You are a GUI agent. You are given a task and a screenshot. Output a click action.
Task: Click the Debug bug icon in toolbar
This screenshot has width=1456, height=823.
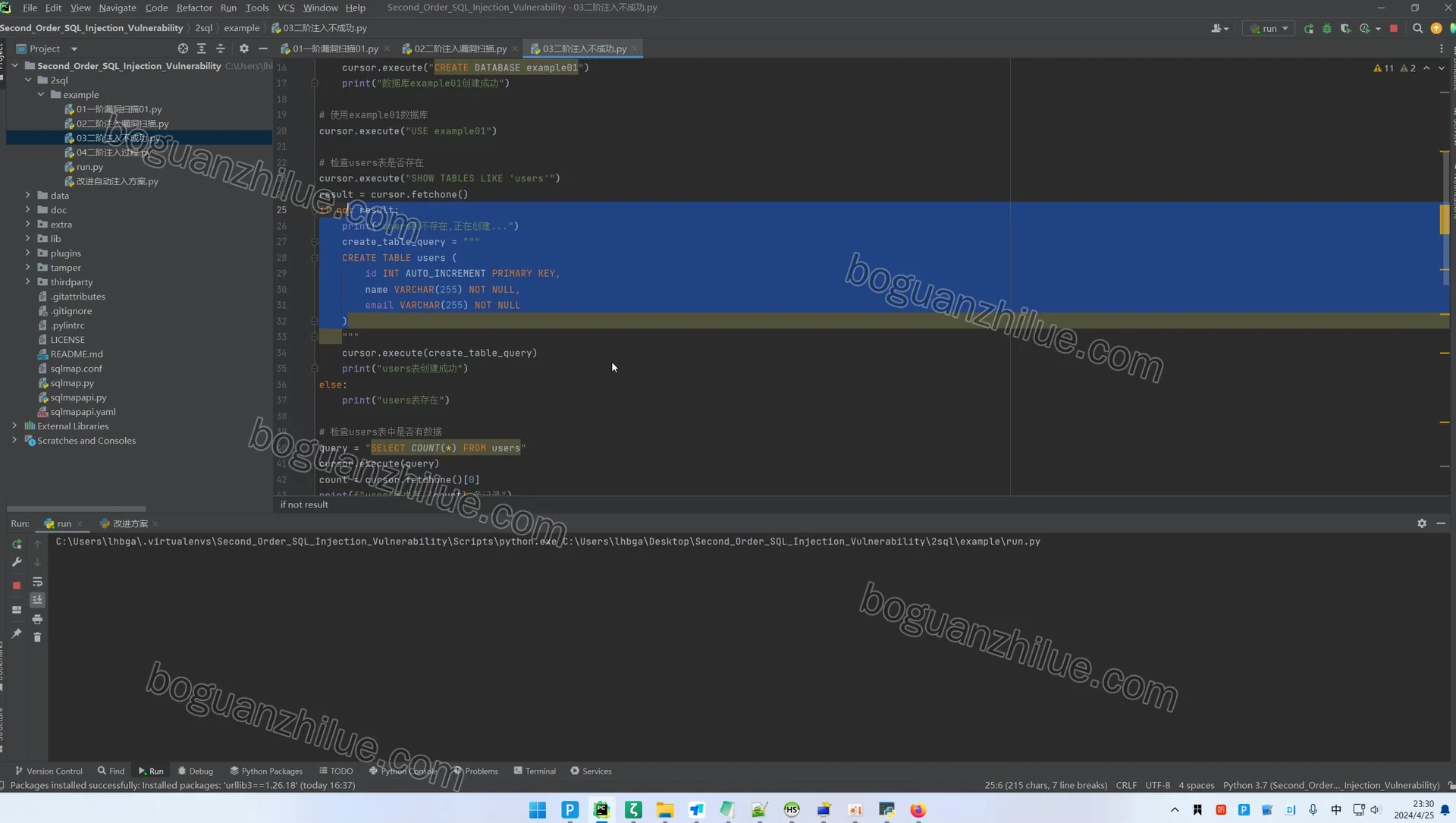[1327, 28]
